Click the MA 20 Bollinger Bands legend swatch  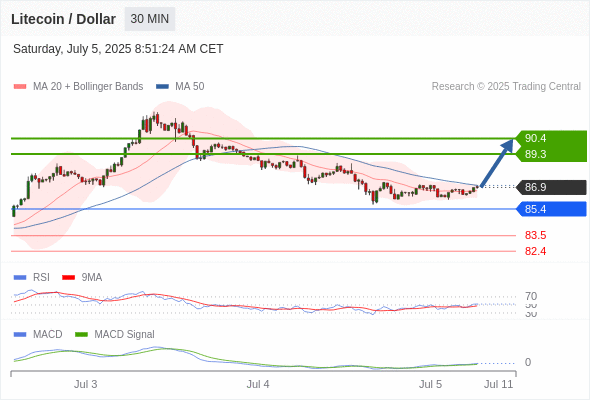pos(20,87)
